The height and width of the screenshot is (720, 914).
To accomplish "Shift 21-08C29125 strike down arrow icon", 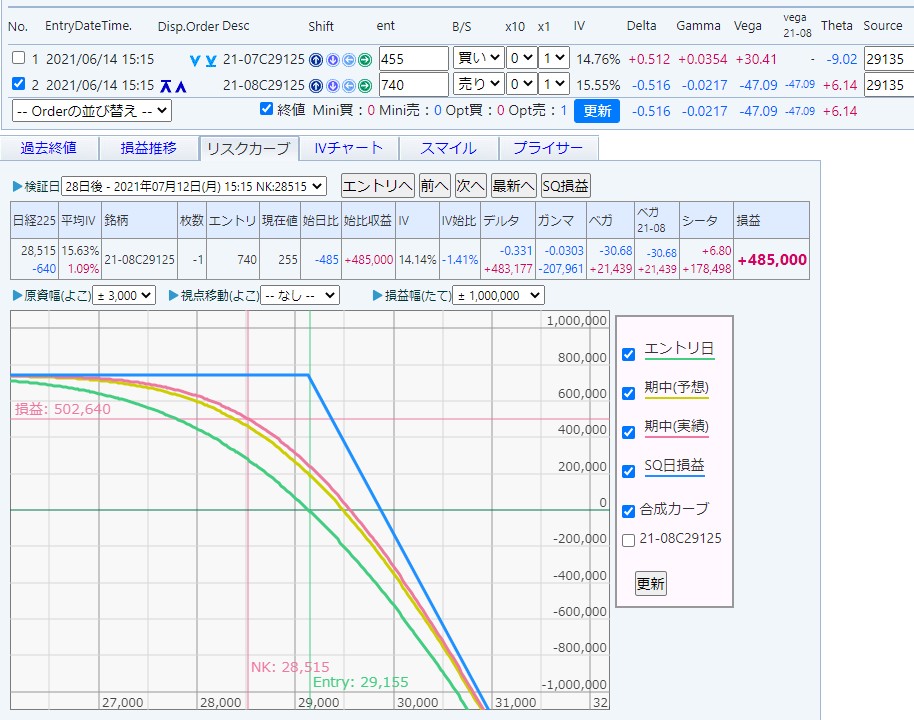I will 332,86.
